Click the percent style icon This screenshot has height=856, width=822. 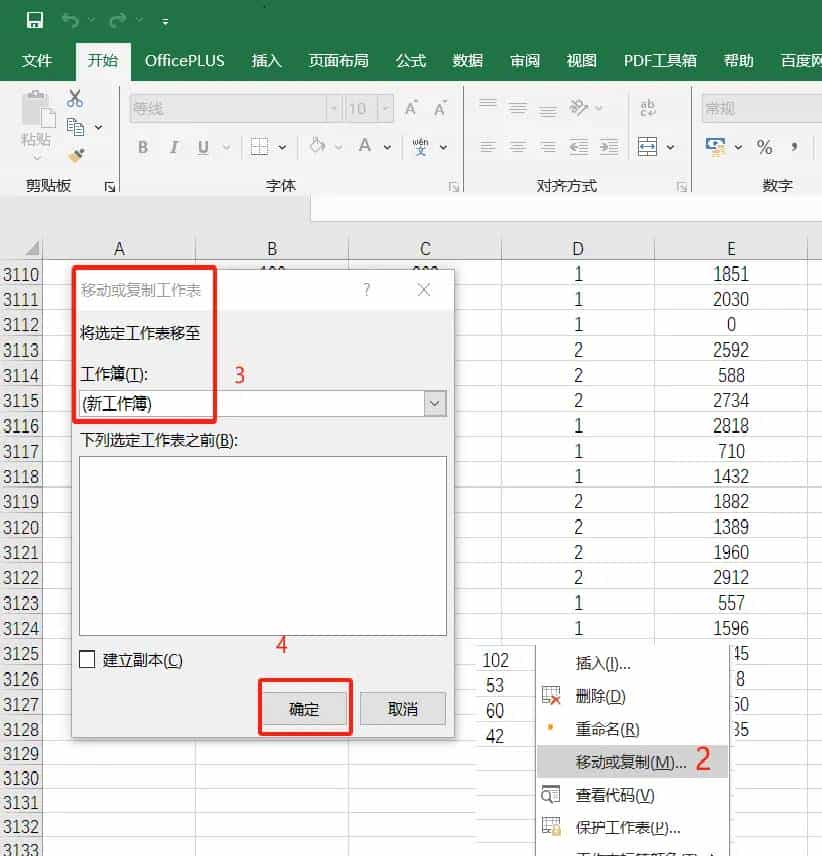tap(764, 147)
